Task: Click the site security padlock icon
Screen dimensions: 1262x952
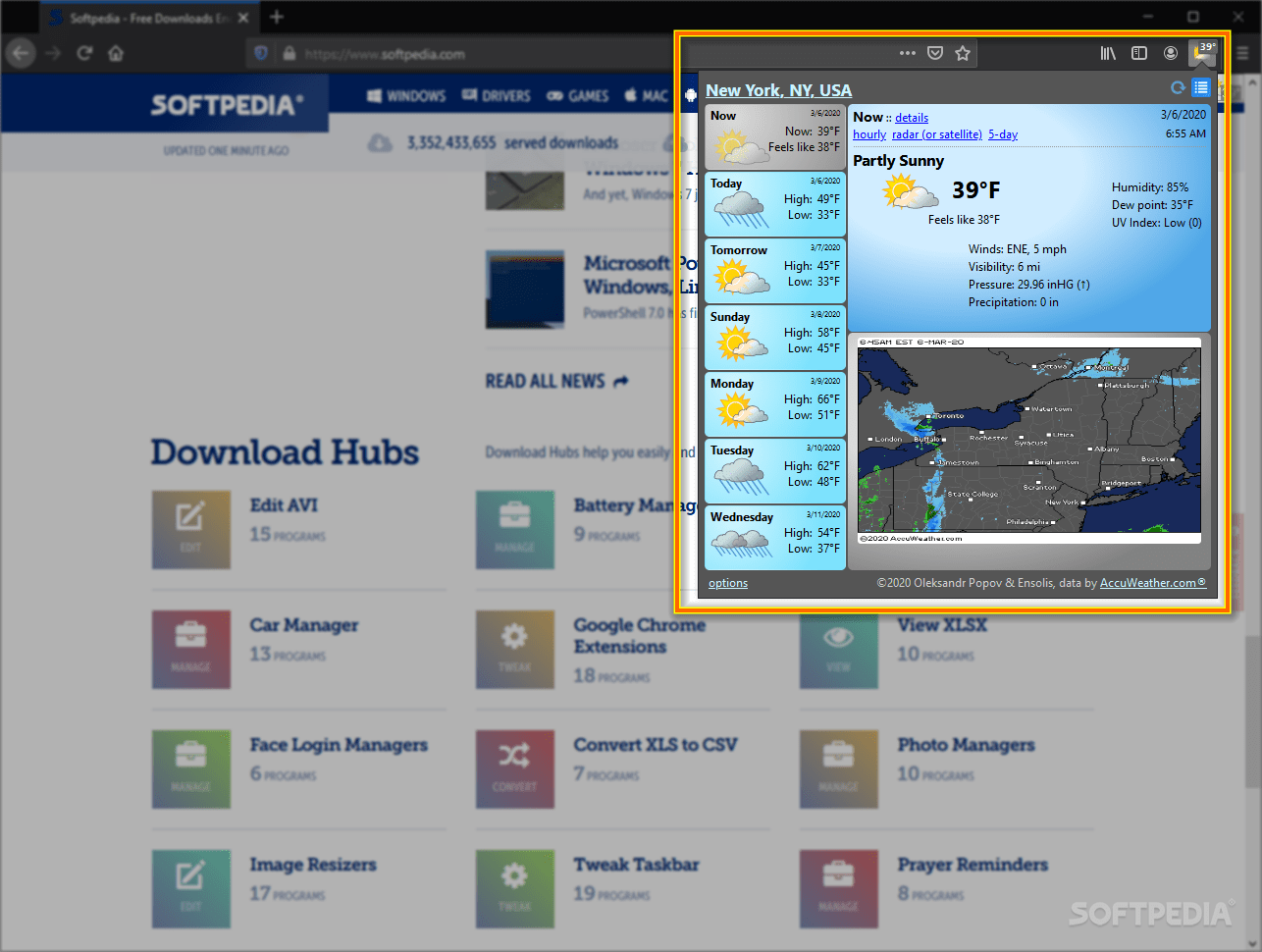Action: pyautogui.click(x=289, y=53)
